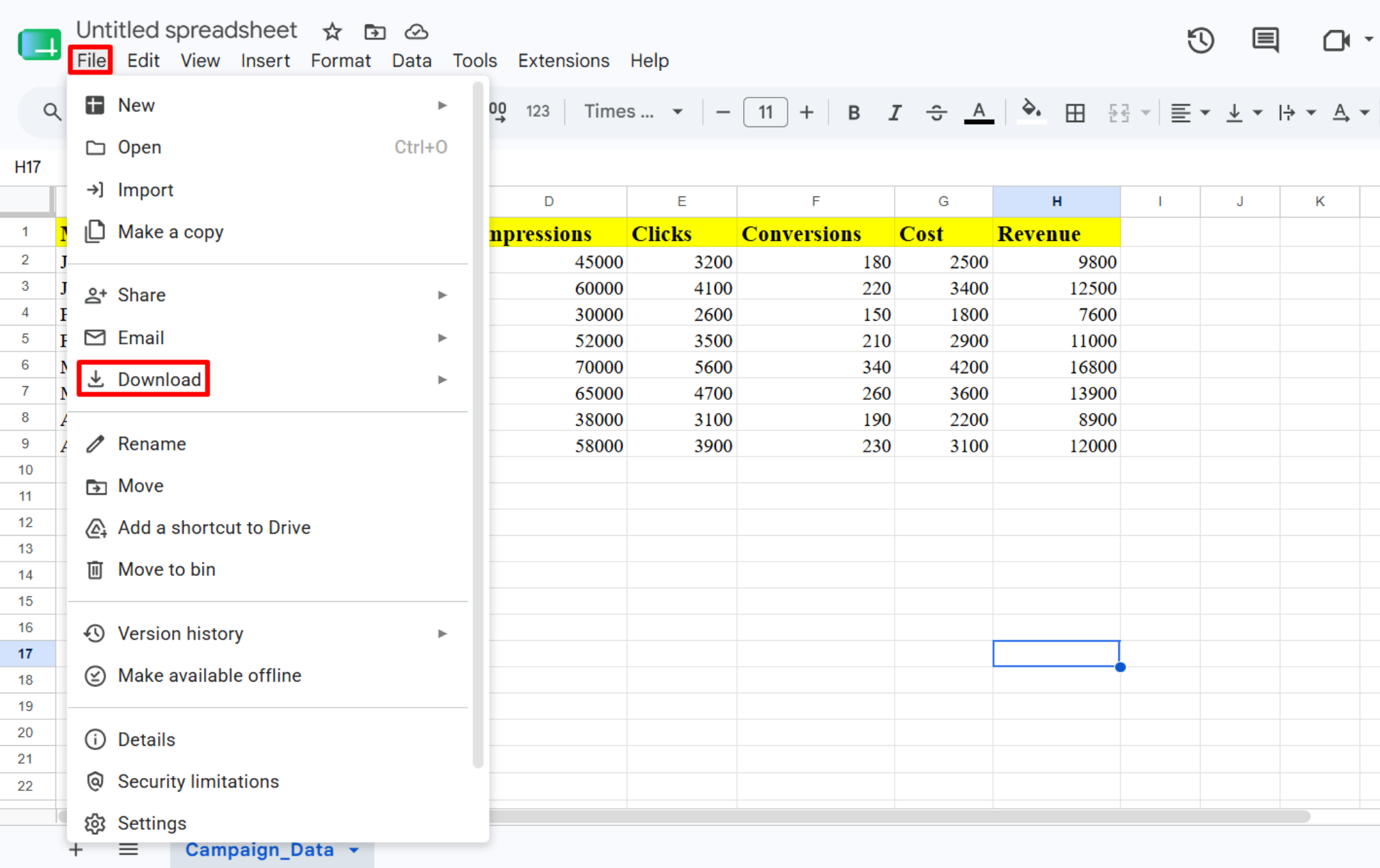Image resolution: width=1380 pixels, height=868 pixels.
Task: Open the comments icon at top right
Action: coord(1265,40)
